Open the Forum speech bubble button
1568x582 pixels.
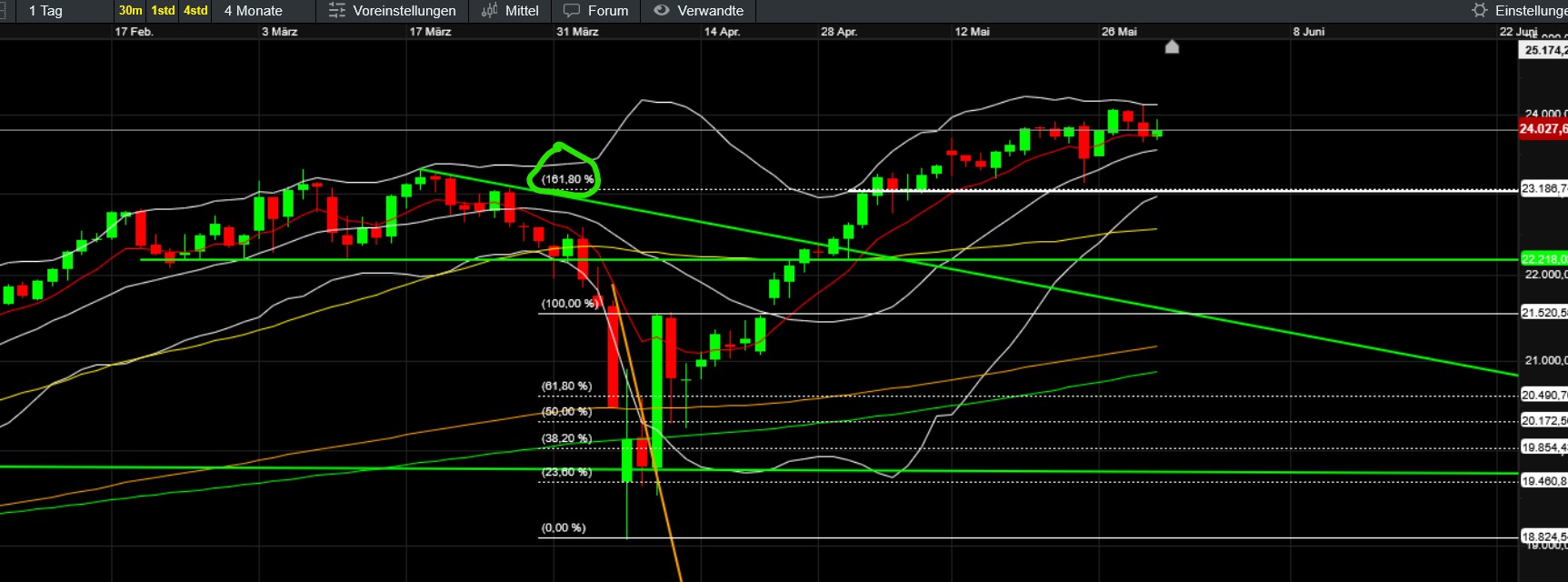pyautogui.click(x=596, y=11)
